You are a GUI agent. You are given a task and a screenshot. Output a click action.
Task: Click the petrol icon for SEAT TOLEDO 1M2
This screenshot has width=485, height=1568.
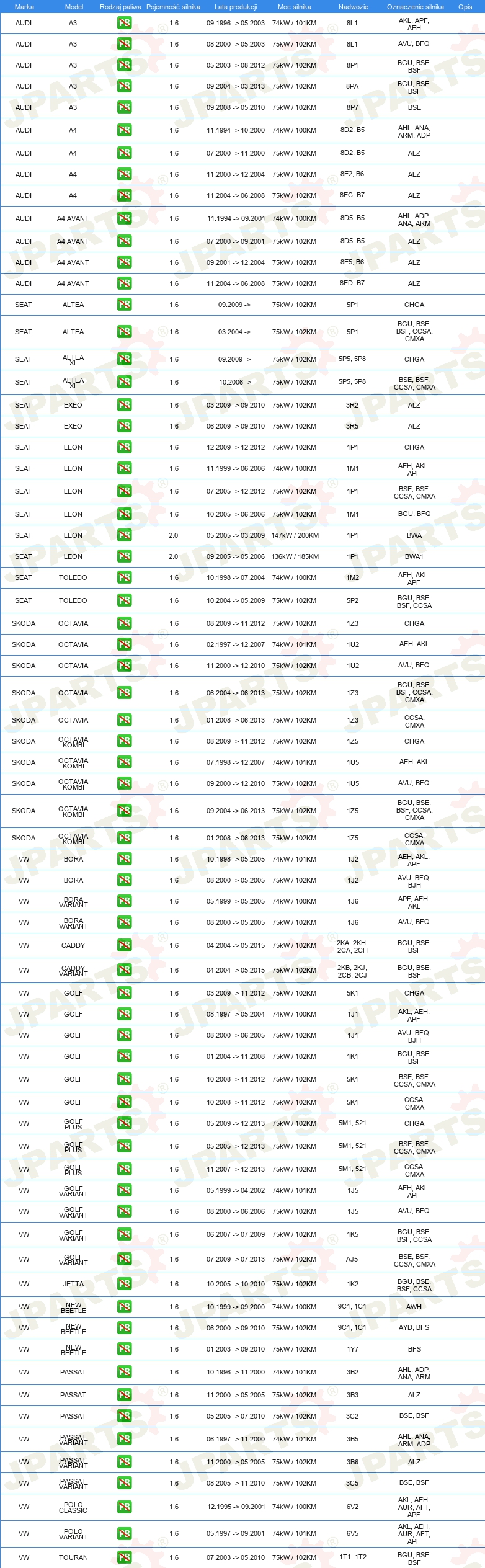[124, 577]
